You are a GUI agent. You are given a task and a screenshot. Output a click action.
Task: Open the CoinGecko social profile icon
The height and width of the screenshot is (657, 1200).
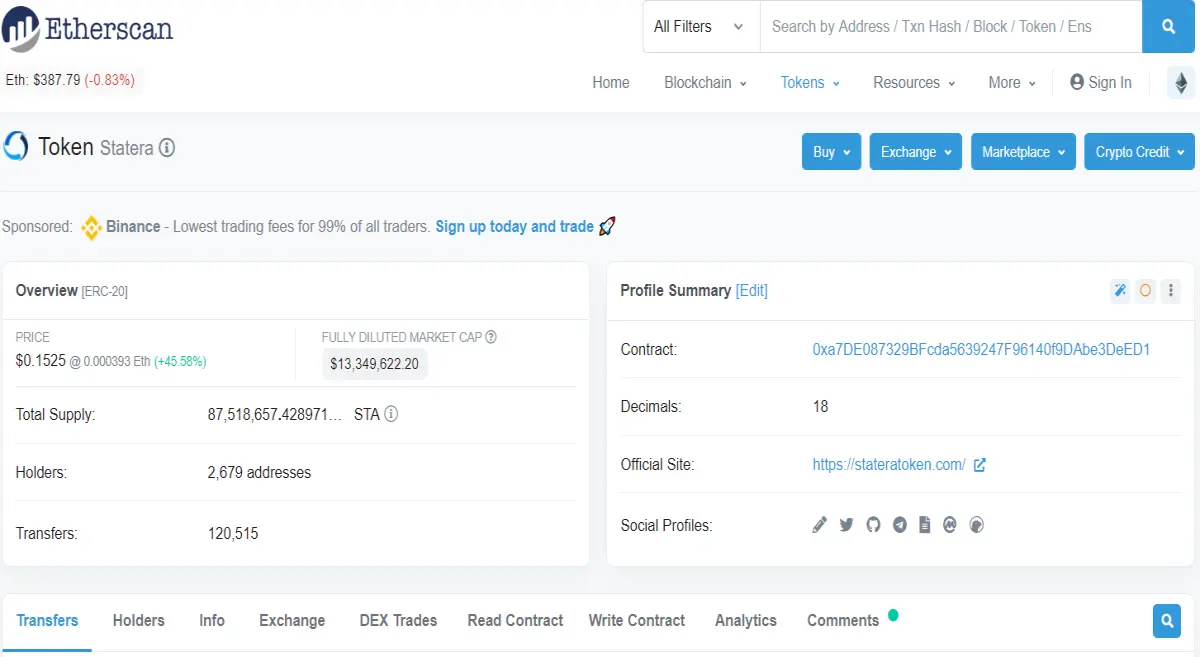pos(977,524)
